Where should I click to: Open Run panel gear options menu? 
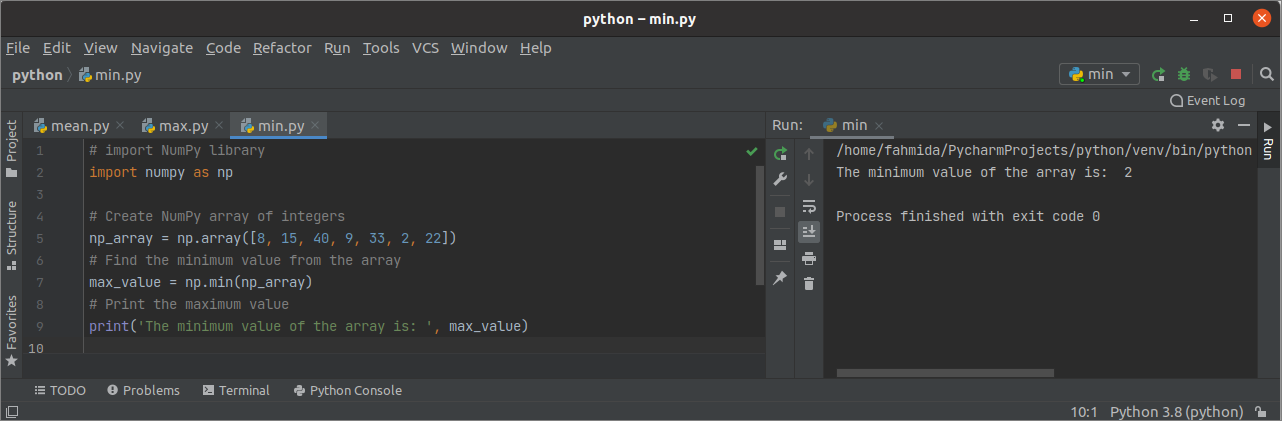pos(1217,125)
